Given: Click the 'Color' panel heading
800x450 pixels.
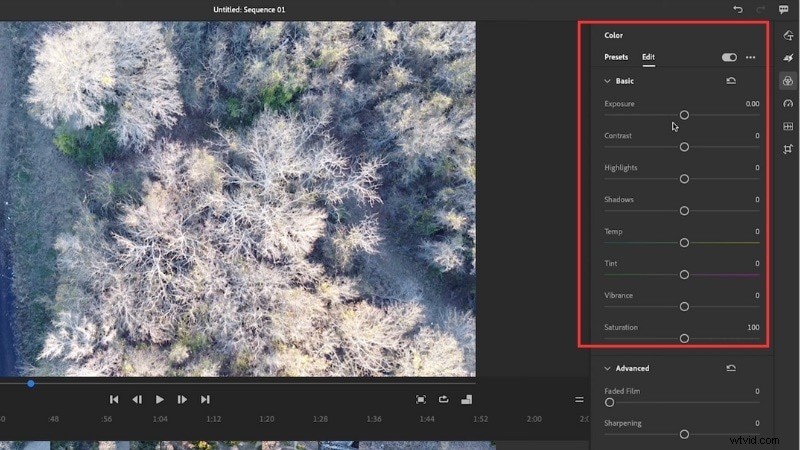Looking at the screenshot, I should coord(613,35).
